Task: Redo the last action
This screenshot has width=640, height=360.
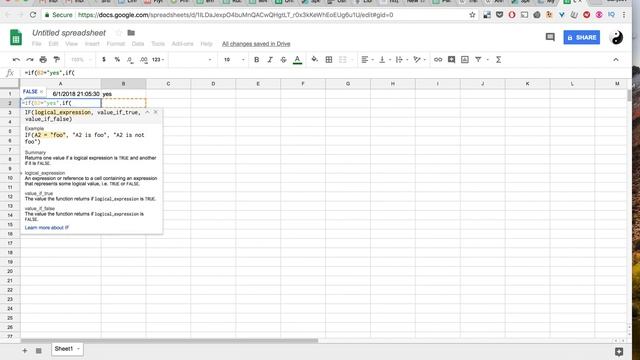Action: point(30,60)
